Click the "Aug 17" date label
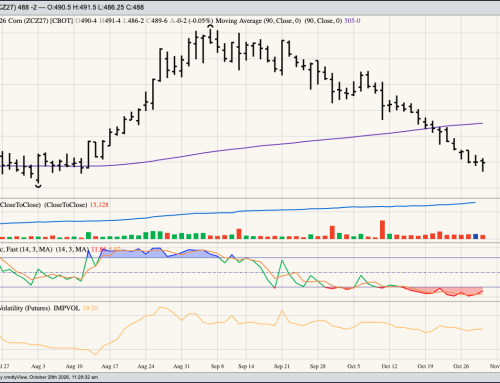Screen dimensions: 500x383 (x=110, y=366)
